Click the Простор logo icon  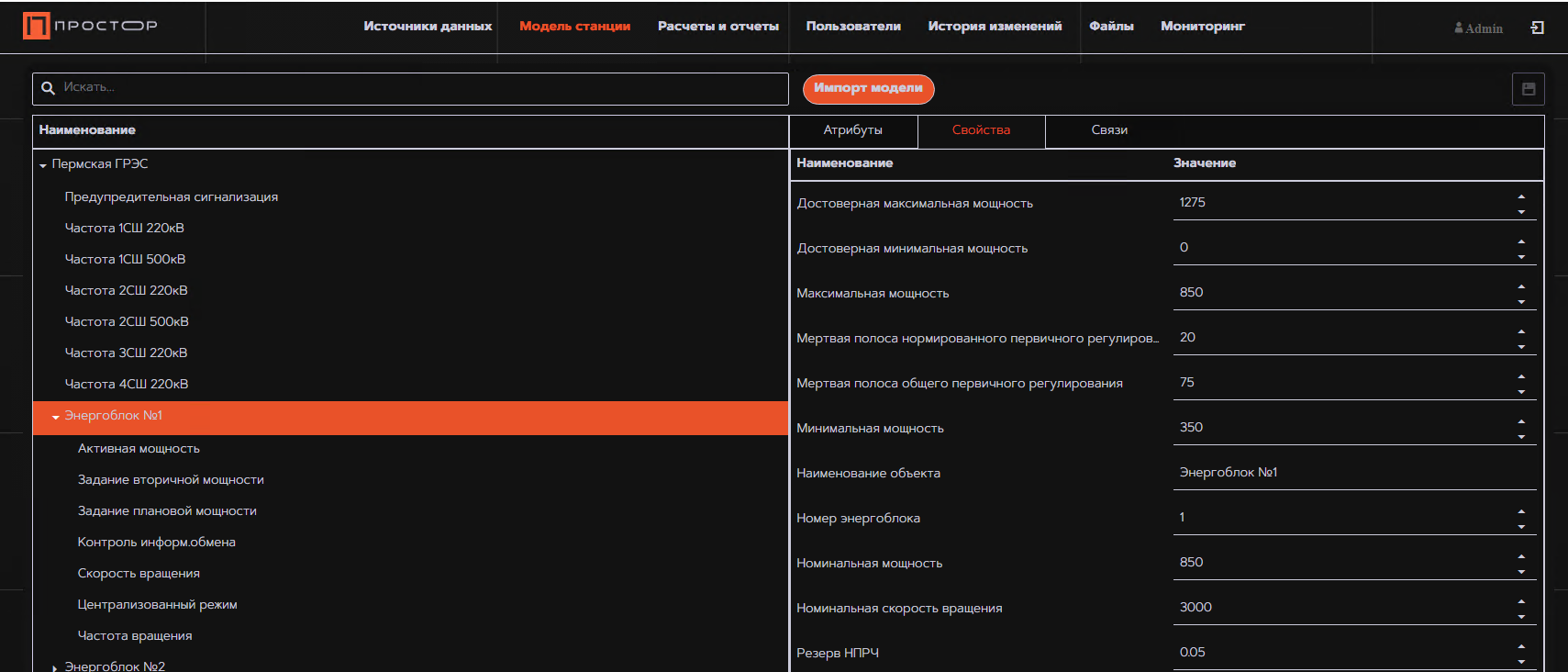(37, 26)
